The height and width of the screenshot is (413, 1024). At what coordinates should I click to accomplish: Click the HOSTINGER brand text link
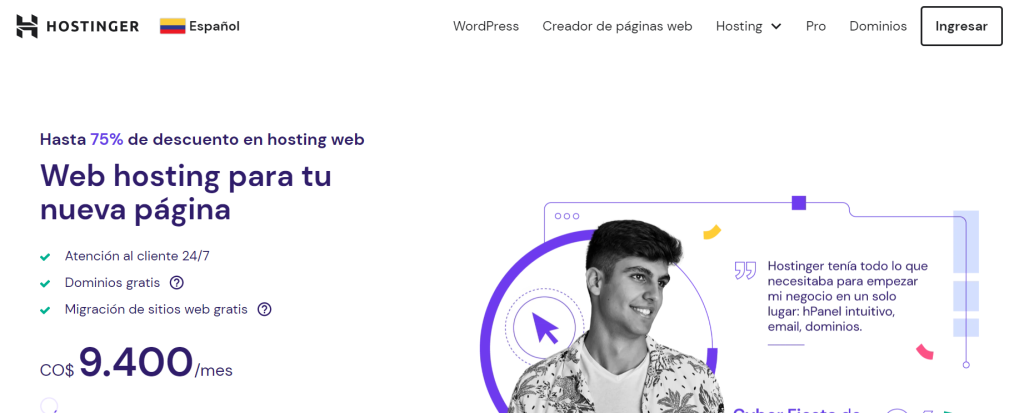coord(92,26)
